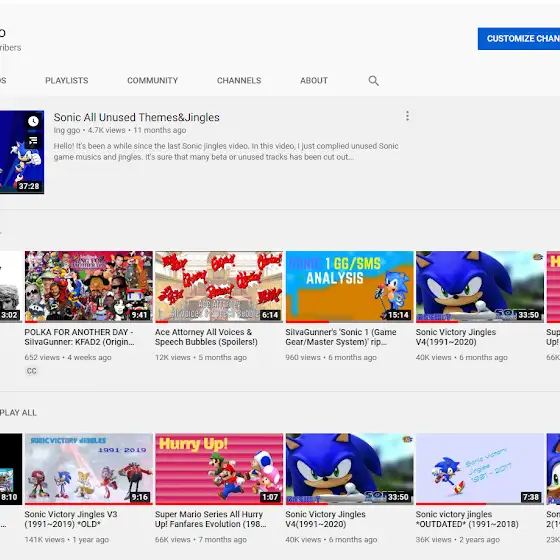Click the partially visible thumbnail with 3:02 duration
560x560 pixels.
pyautogui.click(x=11, y=287)
